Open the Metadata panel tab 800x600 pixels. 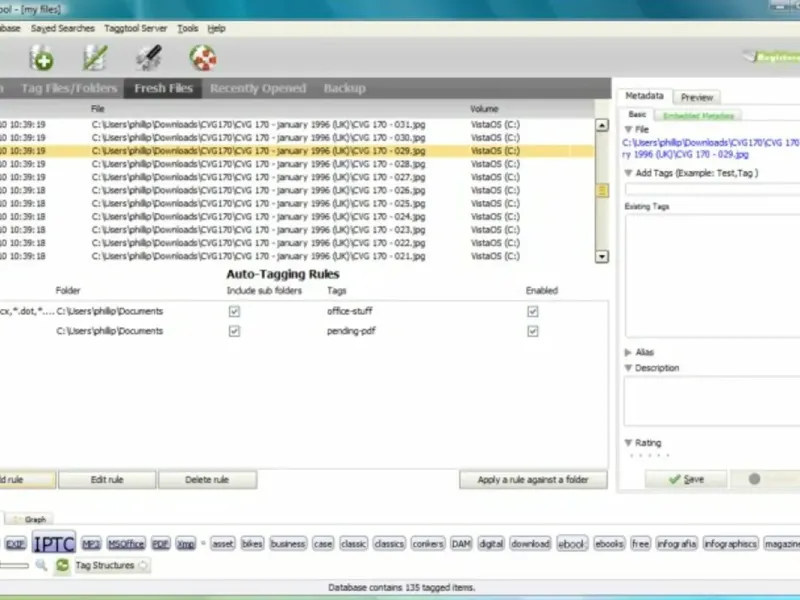pyautogui.click(x=644, y=96)
